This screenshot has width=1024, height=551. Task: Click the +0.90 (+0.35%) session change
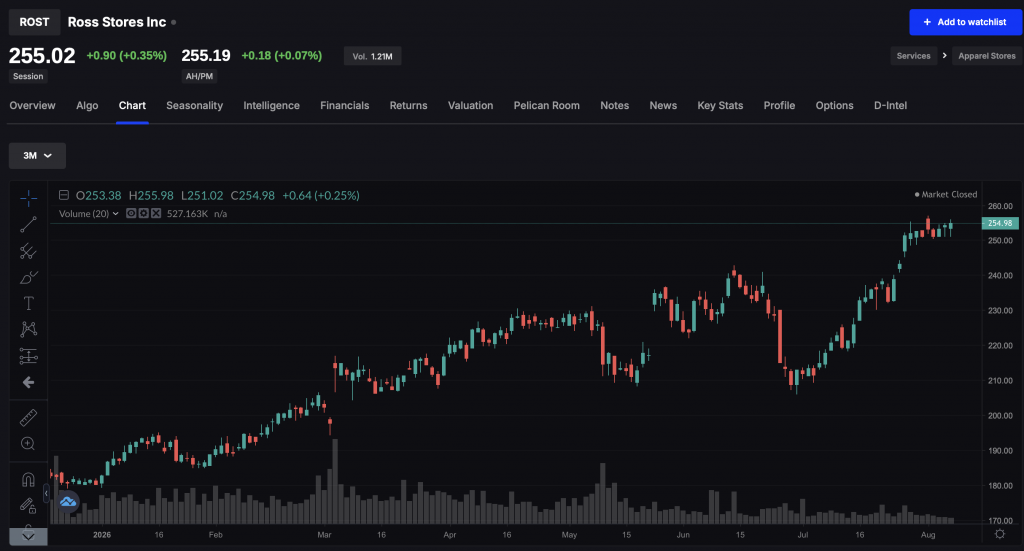[127, 55]
